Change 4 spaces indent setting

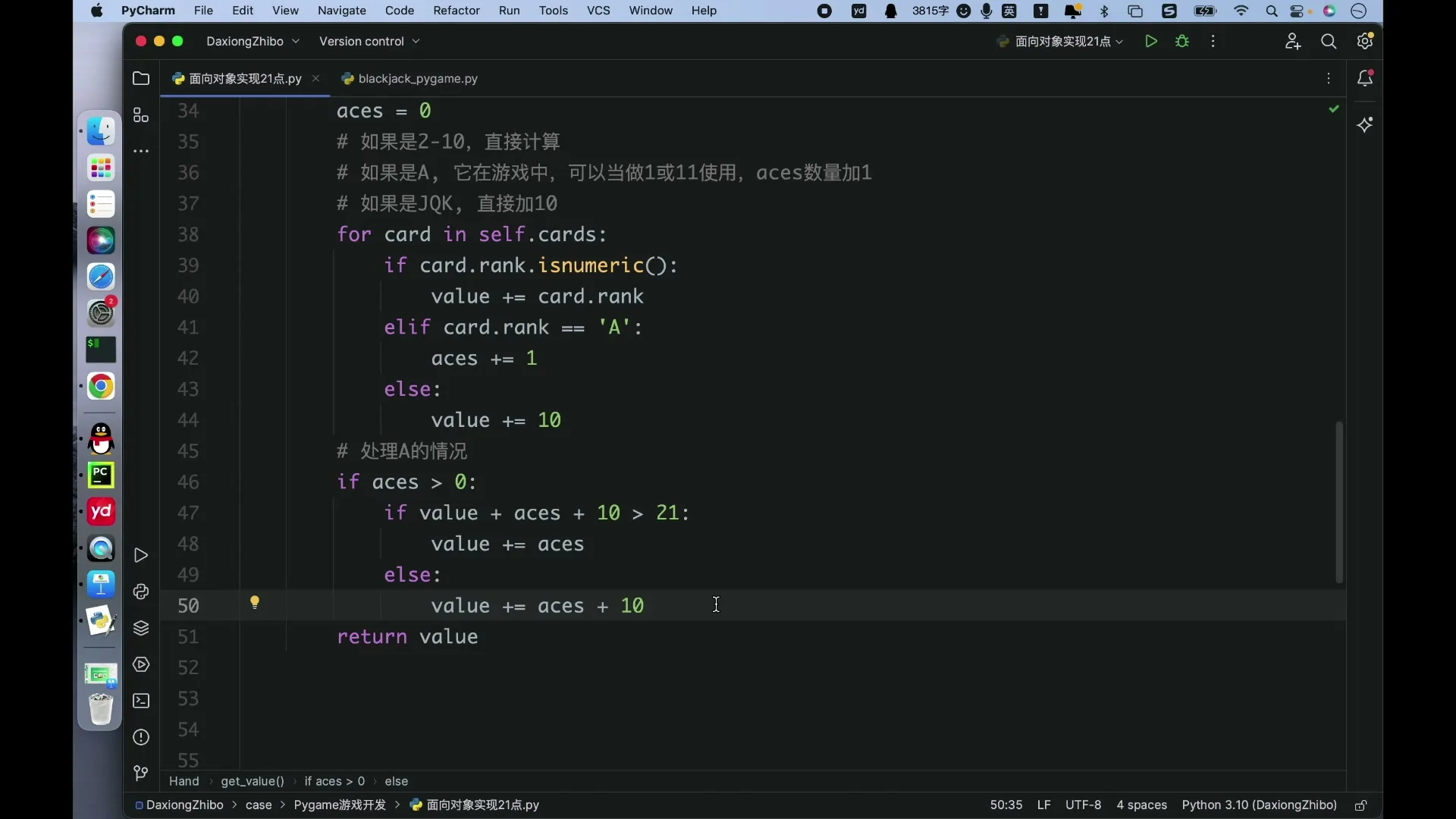click(1141, 805)
